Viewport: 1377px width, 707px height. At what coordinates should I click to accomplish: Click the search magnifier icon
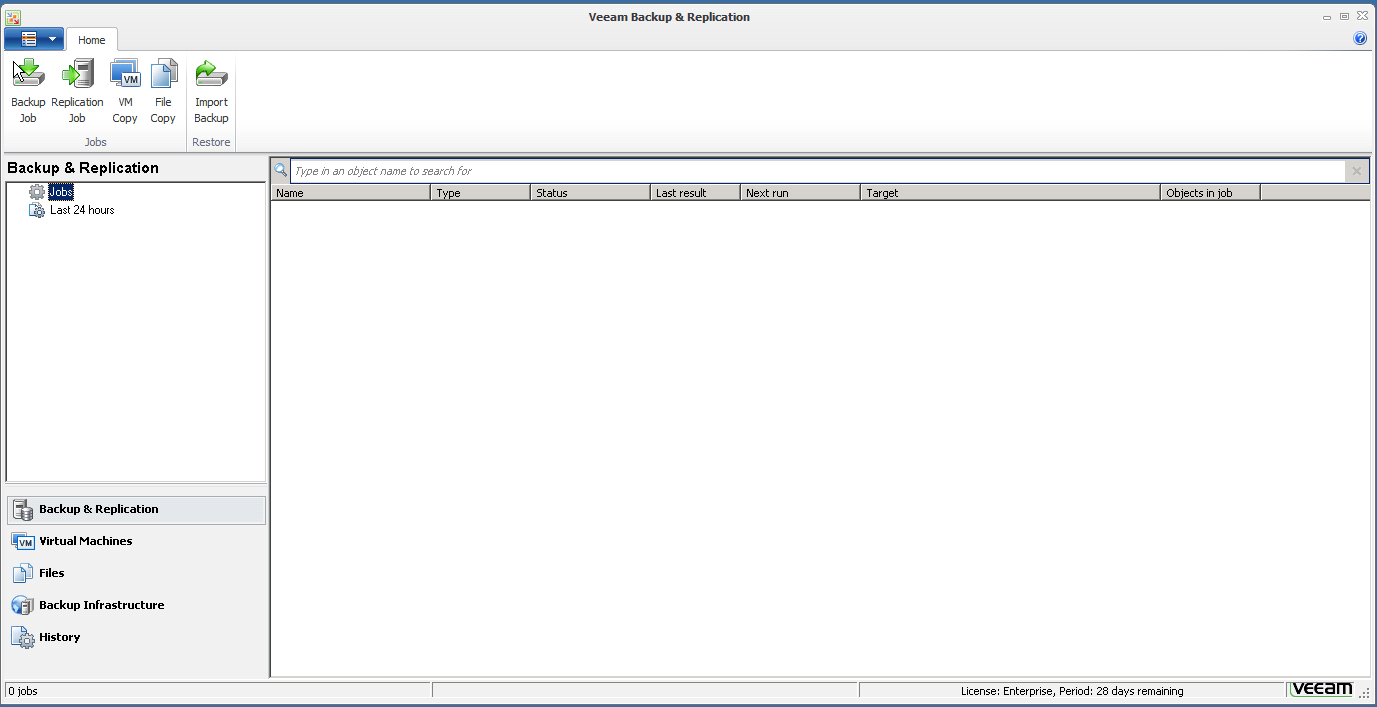tap(280, 170)
